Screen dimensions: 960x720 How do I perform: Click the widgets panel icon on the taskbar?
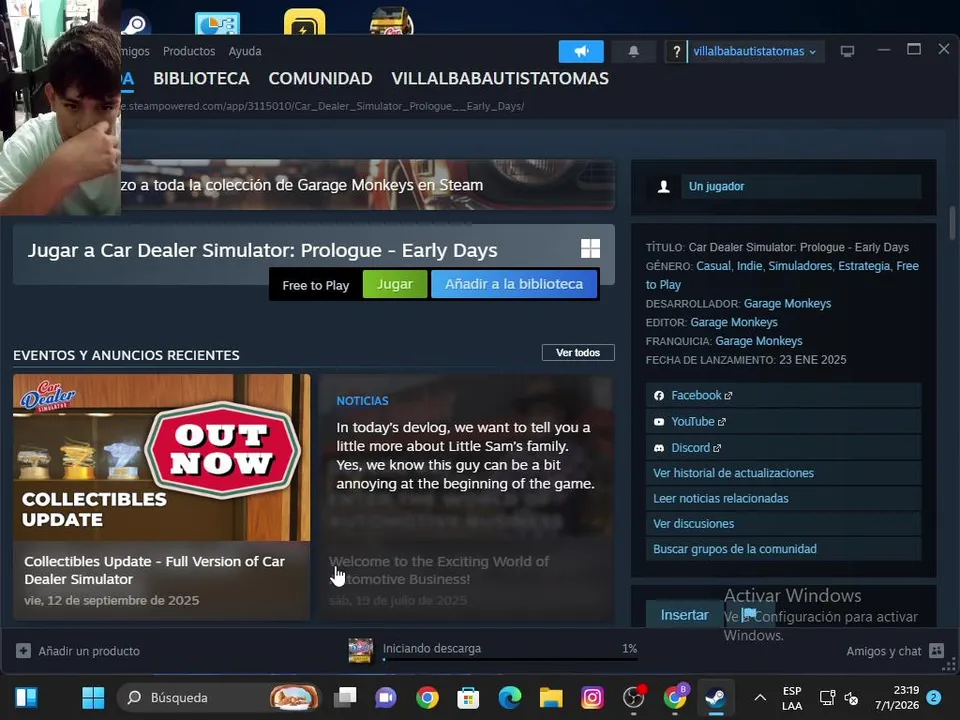(x=26, y=697)
